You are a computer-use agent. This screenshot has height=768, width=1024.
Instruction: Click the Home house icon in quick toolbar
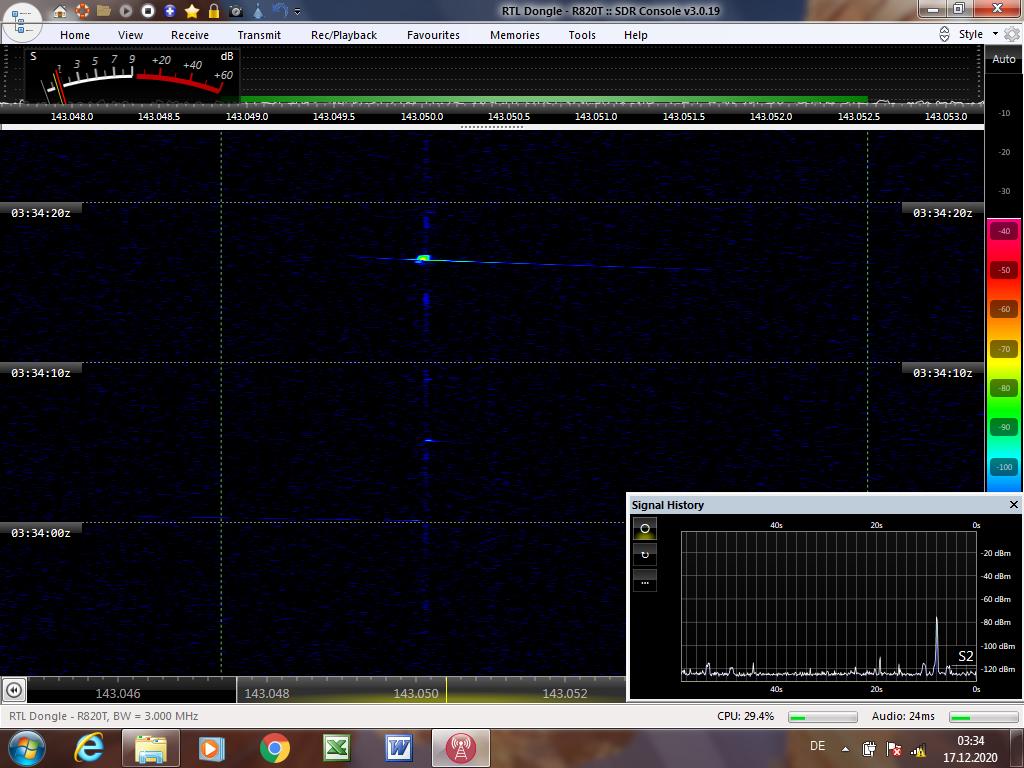tap(60, 11)
